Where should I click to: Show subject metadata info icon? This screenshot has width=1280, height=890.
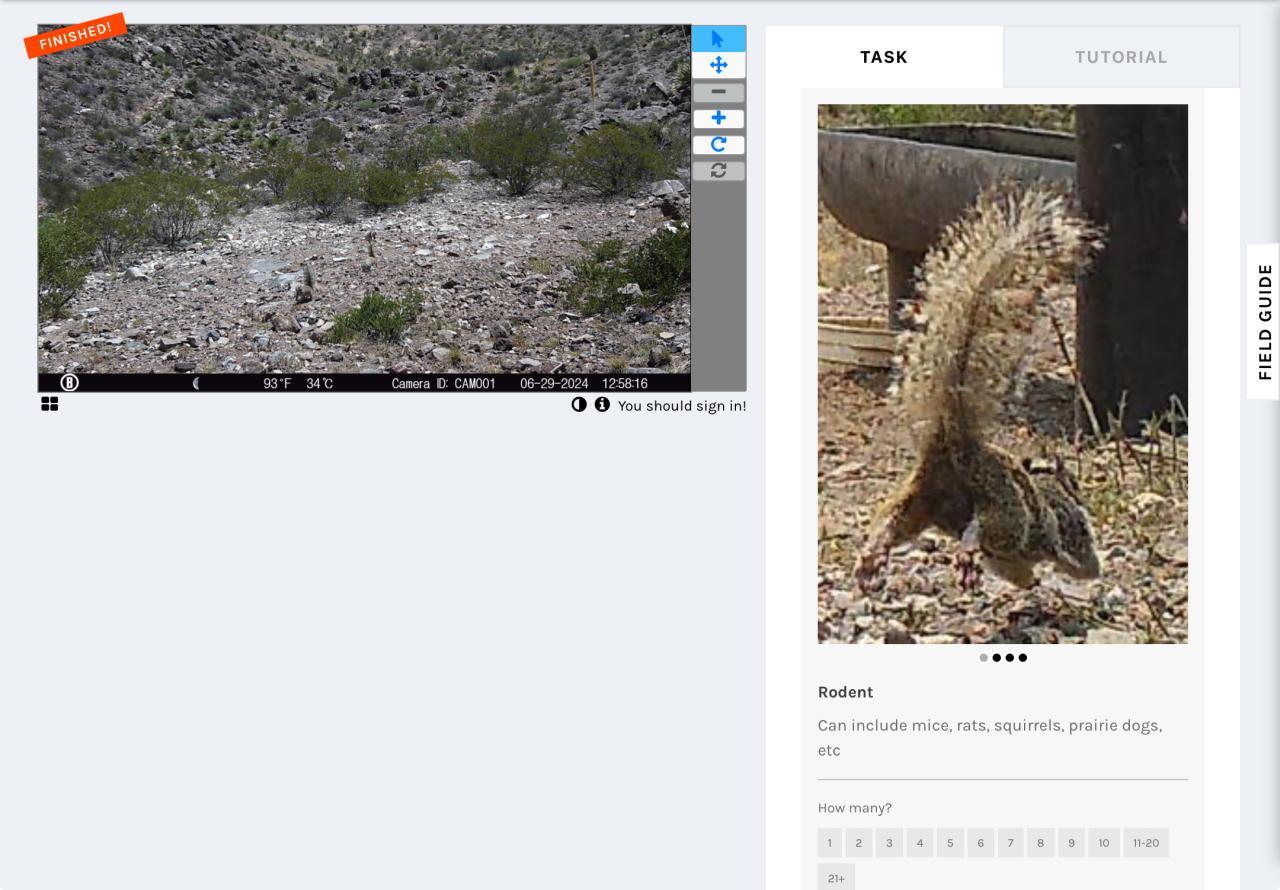tap(602, 404)
